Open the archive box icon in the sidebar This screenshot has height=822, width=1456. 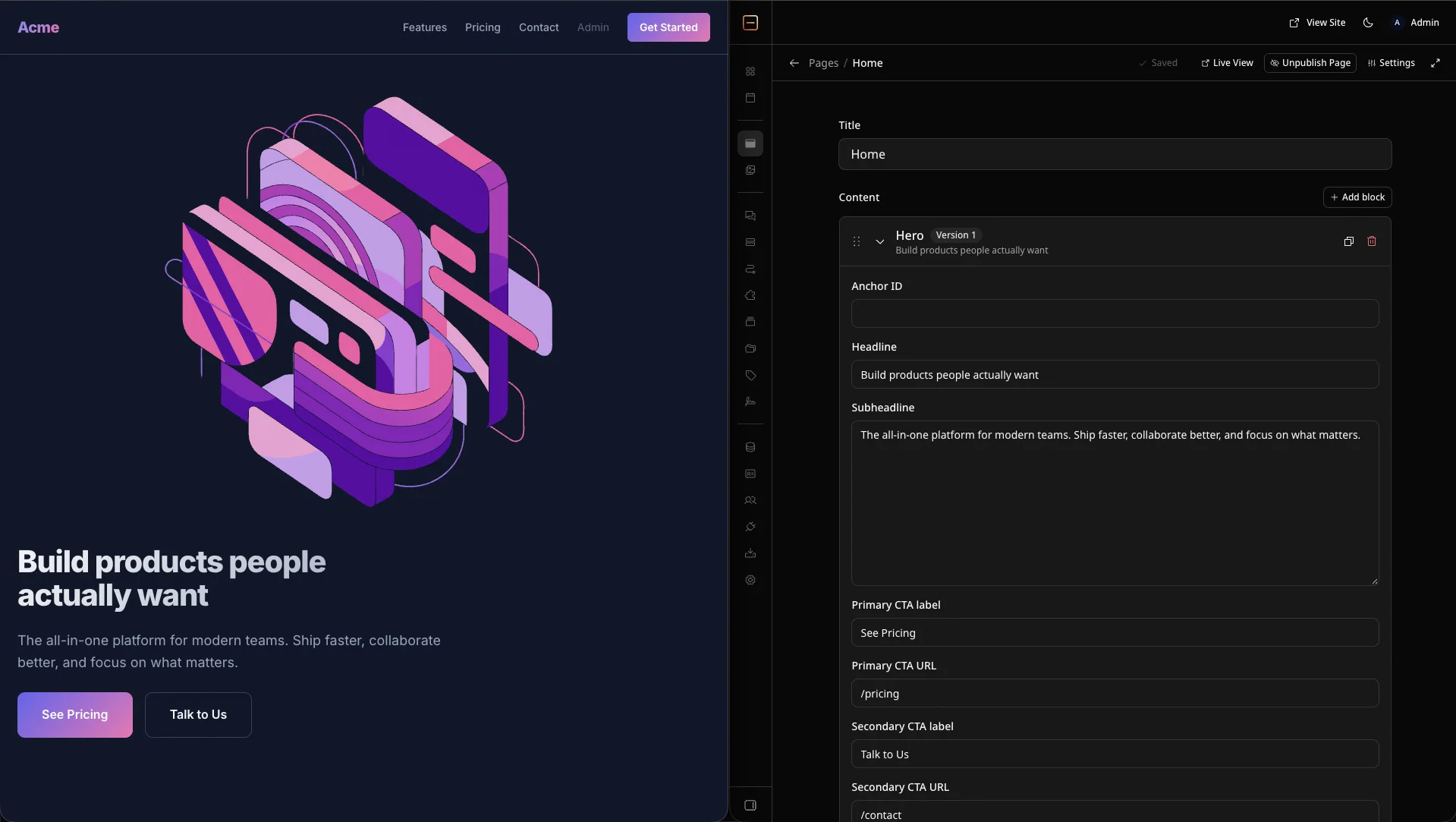pyautogui.click(x=750, y=322)
